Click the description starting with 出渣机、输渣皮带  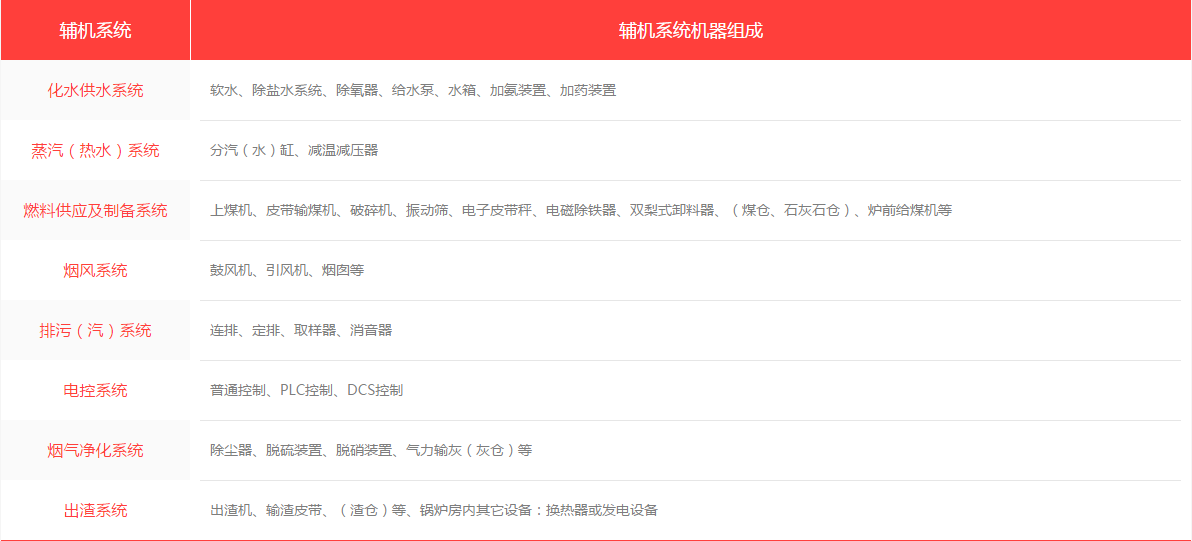point(433,510)
